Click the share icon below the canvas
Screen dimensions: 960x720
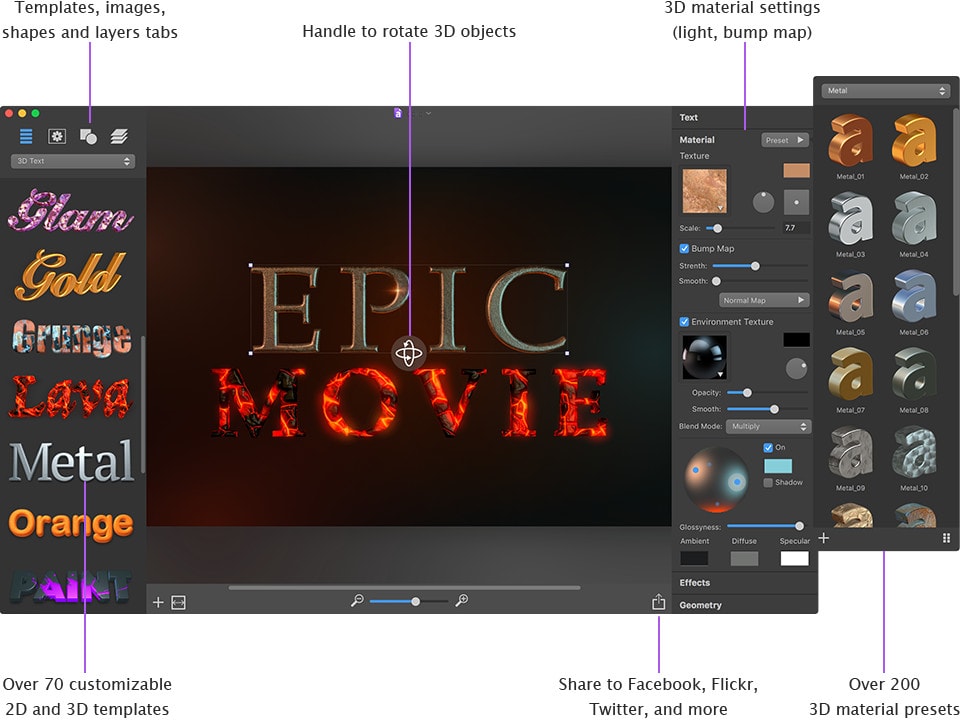(x=658, y=601)
